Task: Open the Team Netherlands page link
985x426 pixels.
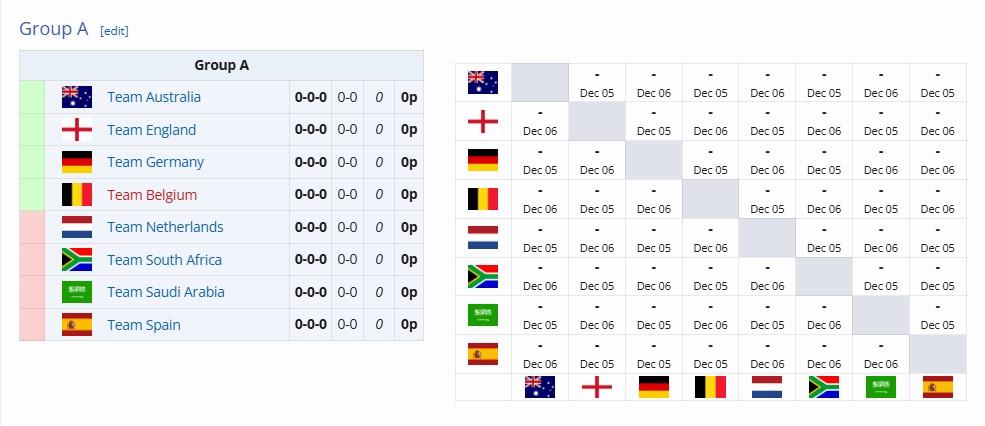Action: (165, 227)
